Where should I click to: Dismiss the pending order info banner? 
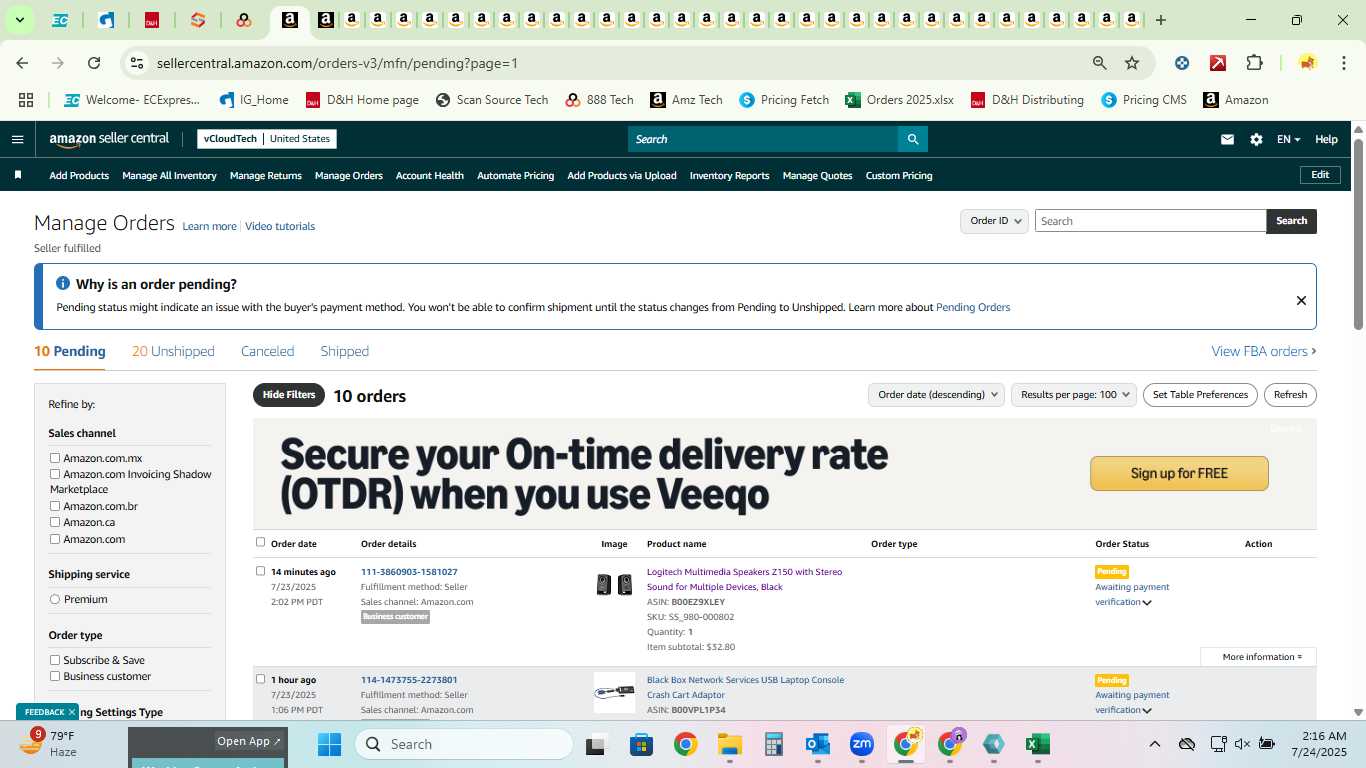pyautogui.click(x=1301, y=300)
